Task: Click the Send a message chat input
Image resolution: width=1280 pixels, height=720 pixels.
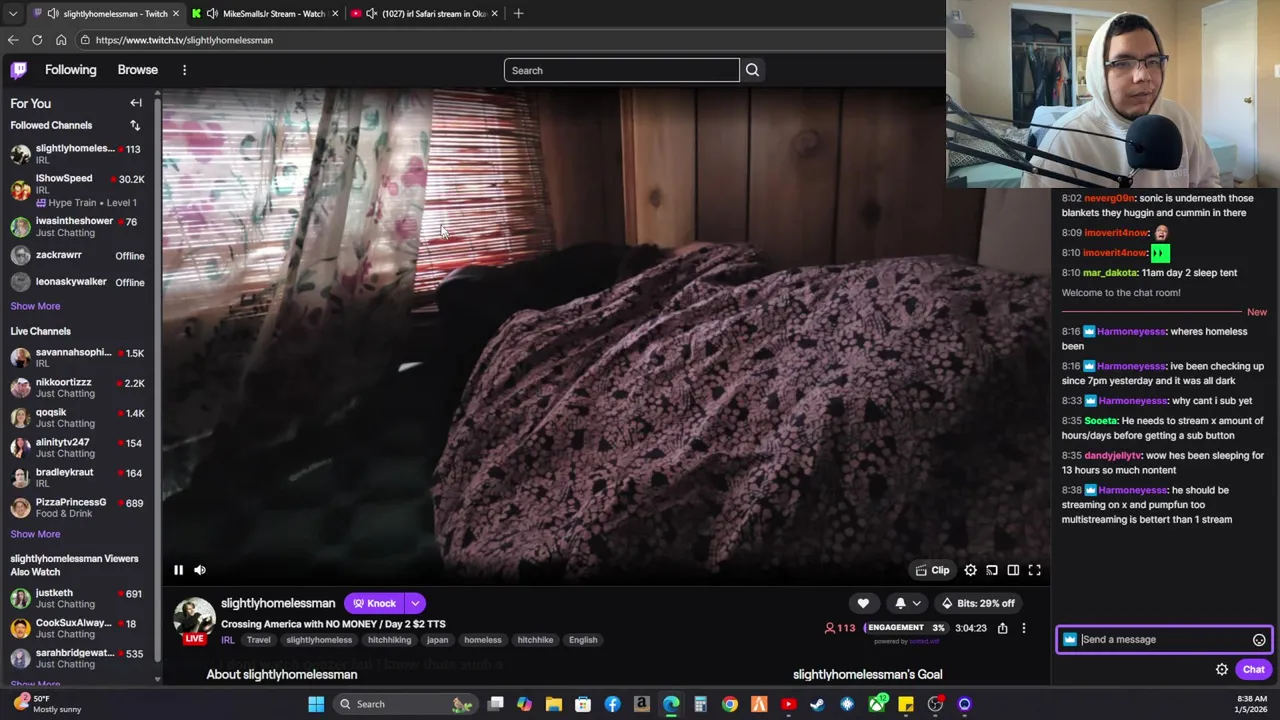Action: (1163, 640)
